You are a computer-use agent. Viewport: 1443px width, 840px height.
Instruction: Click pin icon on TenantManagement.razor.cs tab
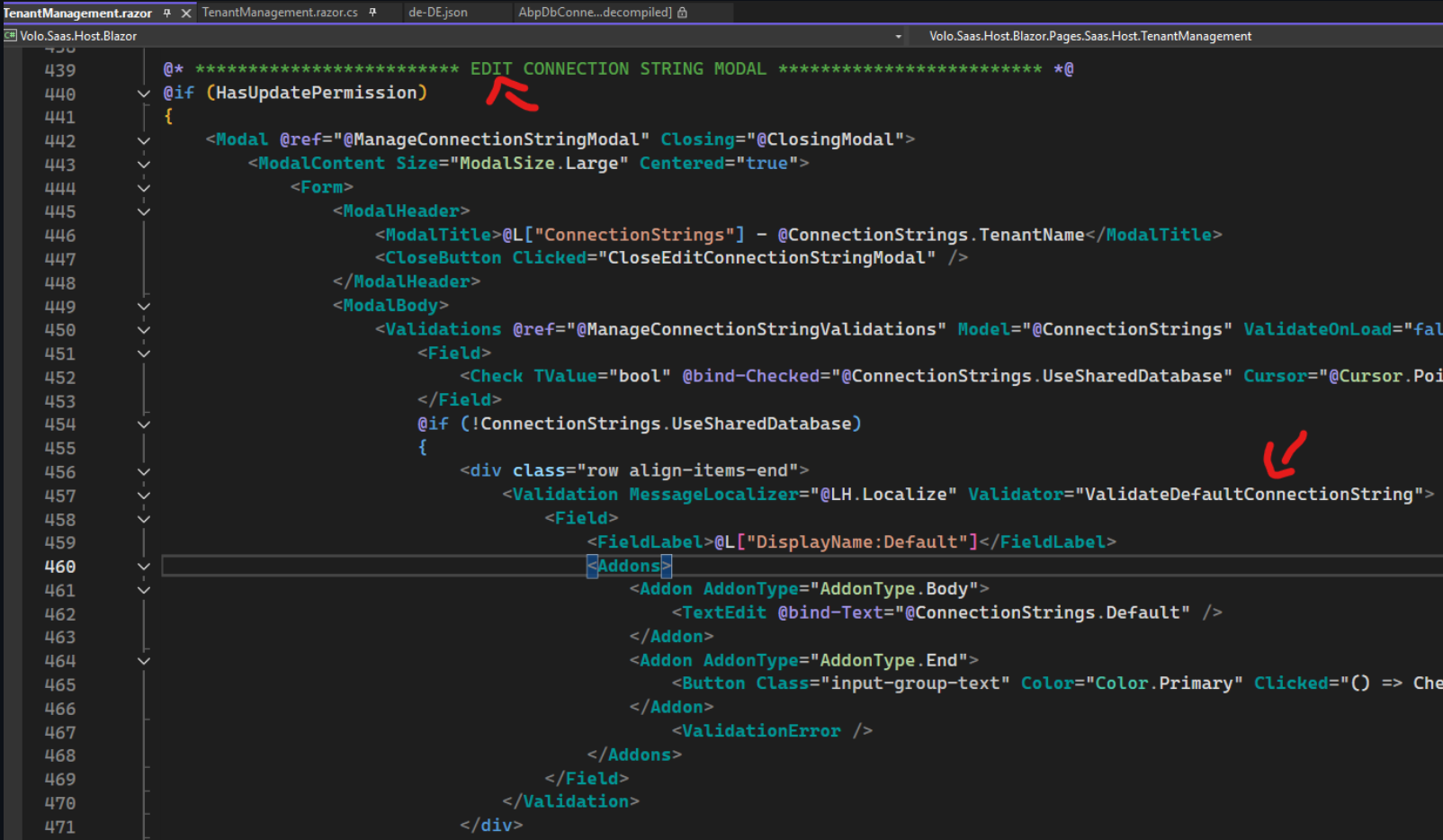[372, 13]
